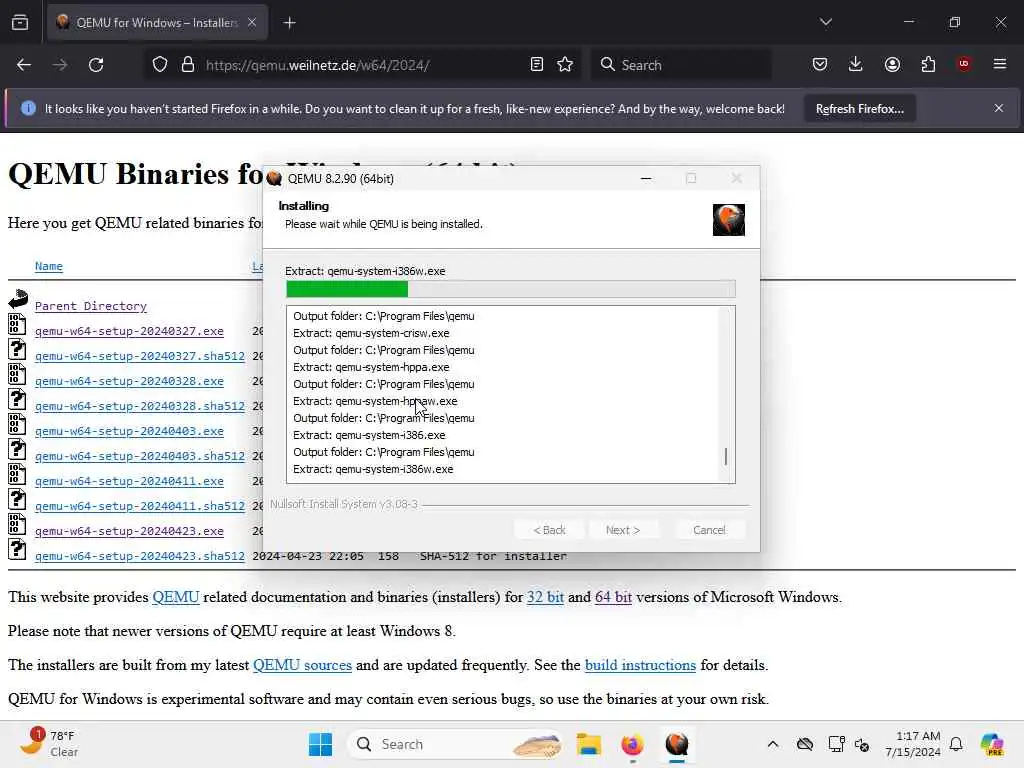Open the Firefox View icon in the tab strip

[x=20, y=23]
